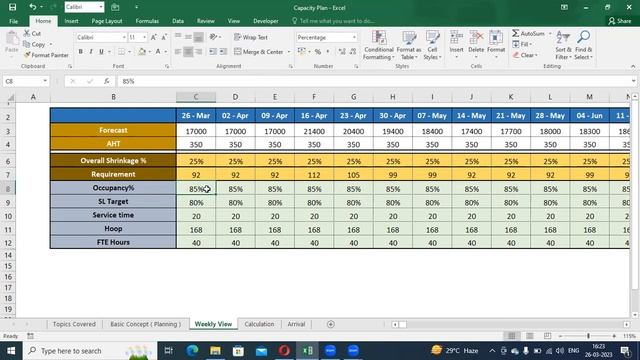Click the Format cells icon
Image resolution: width=640 pixels, height=360 pixels.
[x=496, y=38]
